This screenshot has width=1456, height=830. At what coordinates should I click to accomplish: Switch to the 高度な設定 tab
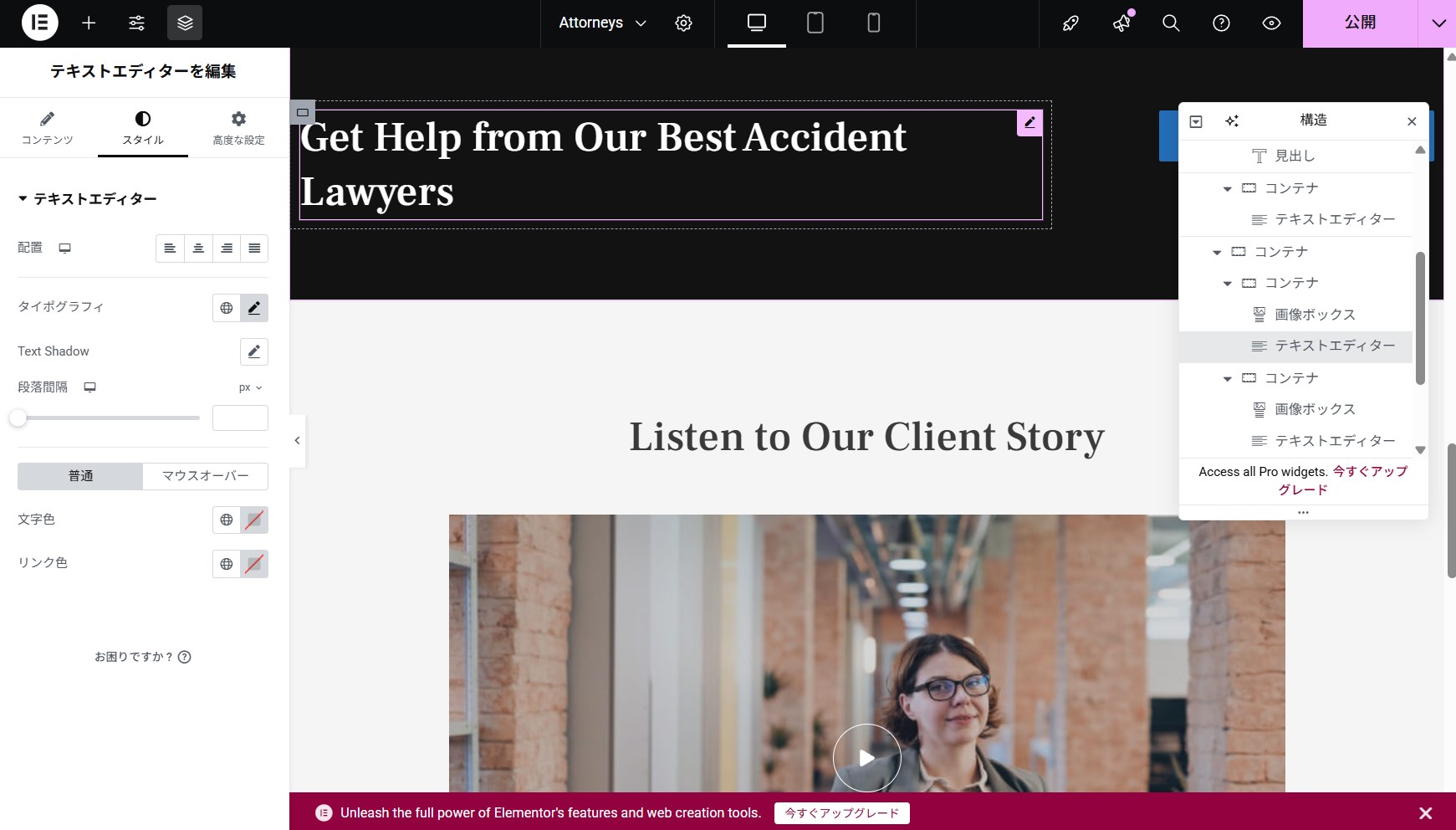click(x=238, y=128)
